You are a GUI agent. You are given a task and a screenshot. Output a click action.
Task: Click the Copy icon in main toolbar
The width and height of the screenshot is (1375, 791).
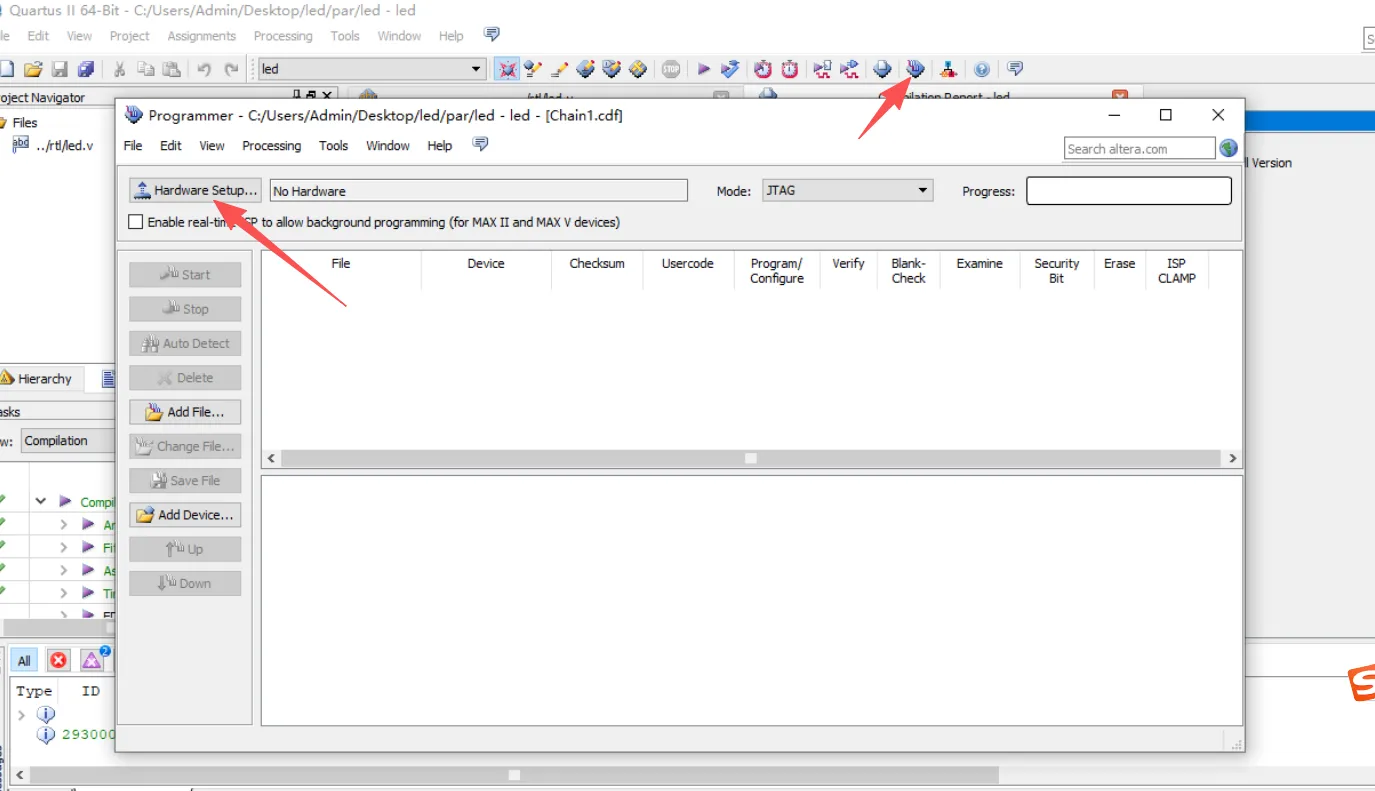(146, 69)
